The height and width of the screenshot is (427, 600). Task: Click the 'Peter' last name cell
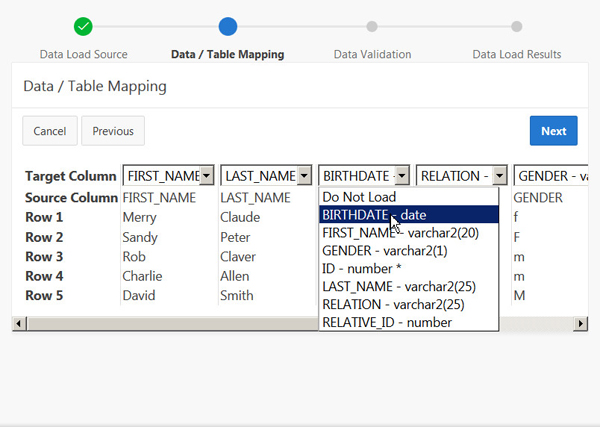click(235, 237)
